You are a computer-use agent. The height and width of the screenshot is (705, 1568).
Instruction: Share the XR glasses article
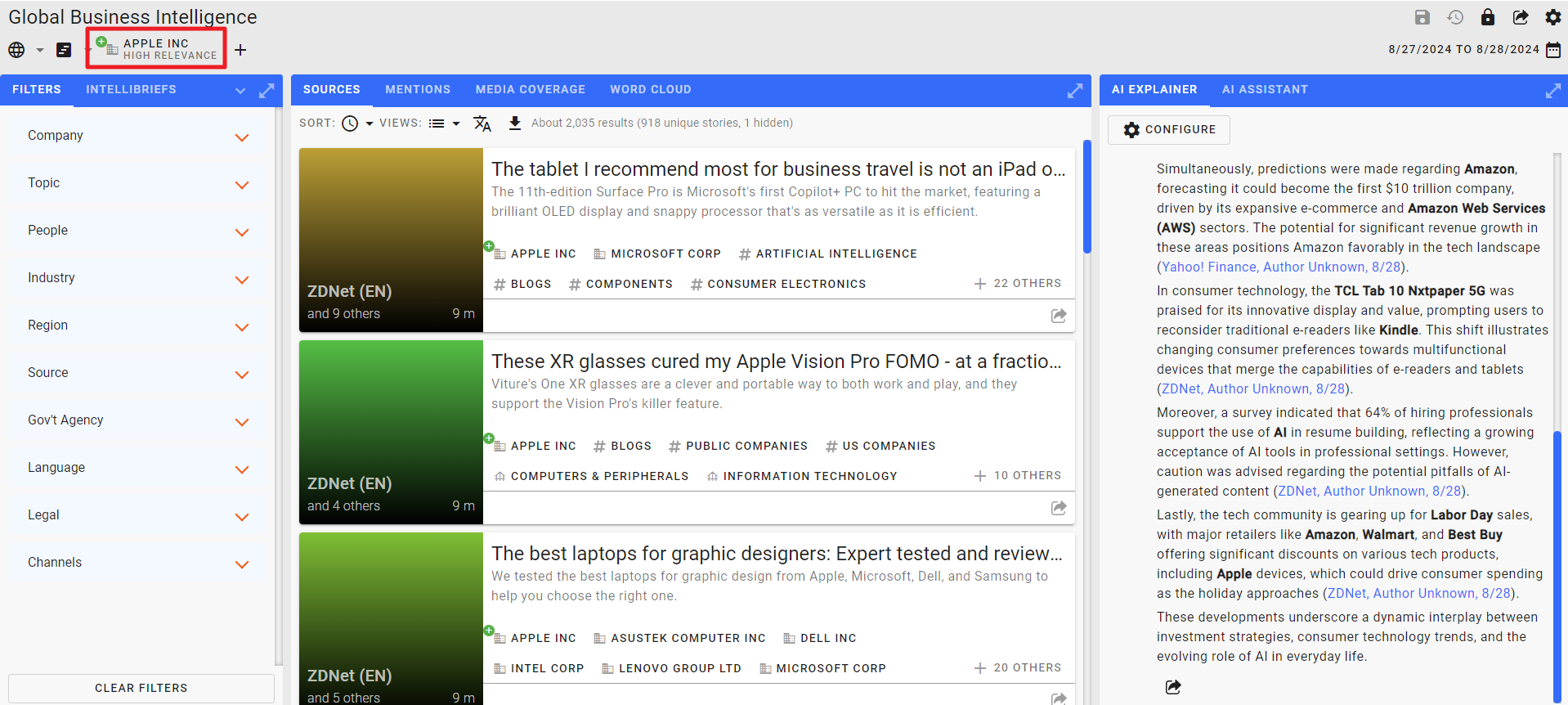1059,508
